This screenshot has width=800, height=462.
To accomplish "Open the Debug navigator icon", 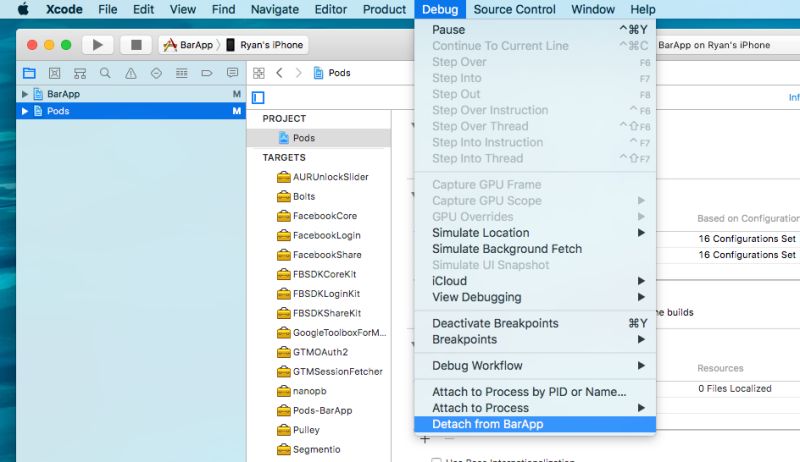I will pos(182,73).
